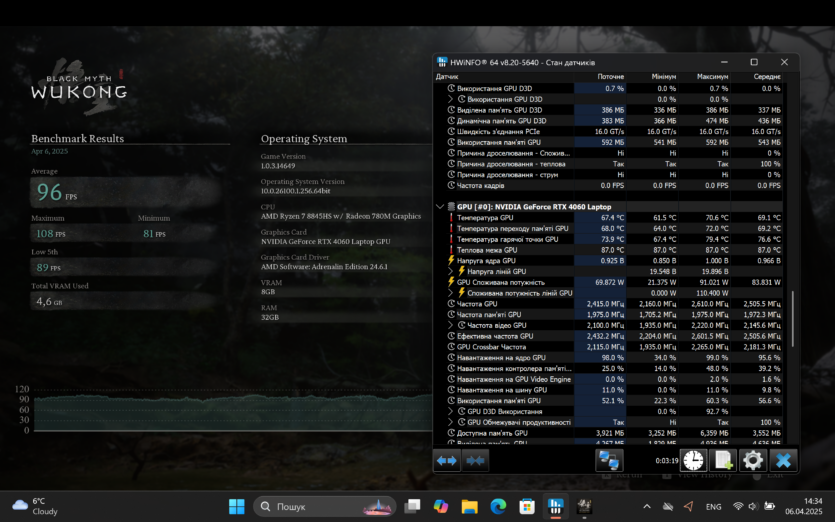The height and width of the screenshot is (522, 835).
Task: Click the collapse-columns inward arrows button in HWiNFO
Action: tap(475, 460)
